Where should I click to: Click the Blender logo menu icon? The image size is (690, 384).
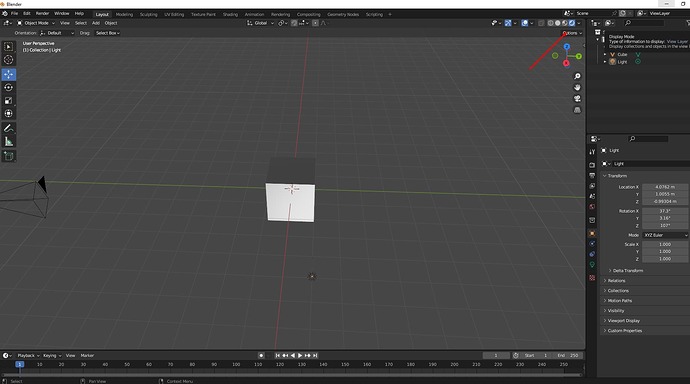point(5,14)
